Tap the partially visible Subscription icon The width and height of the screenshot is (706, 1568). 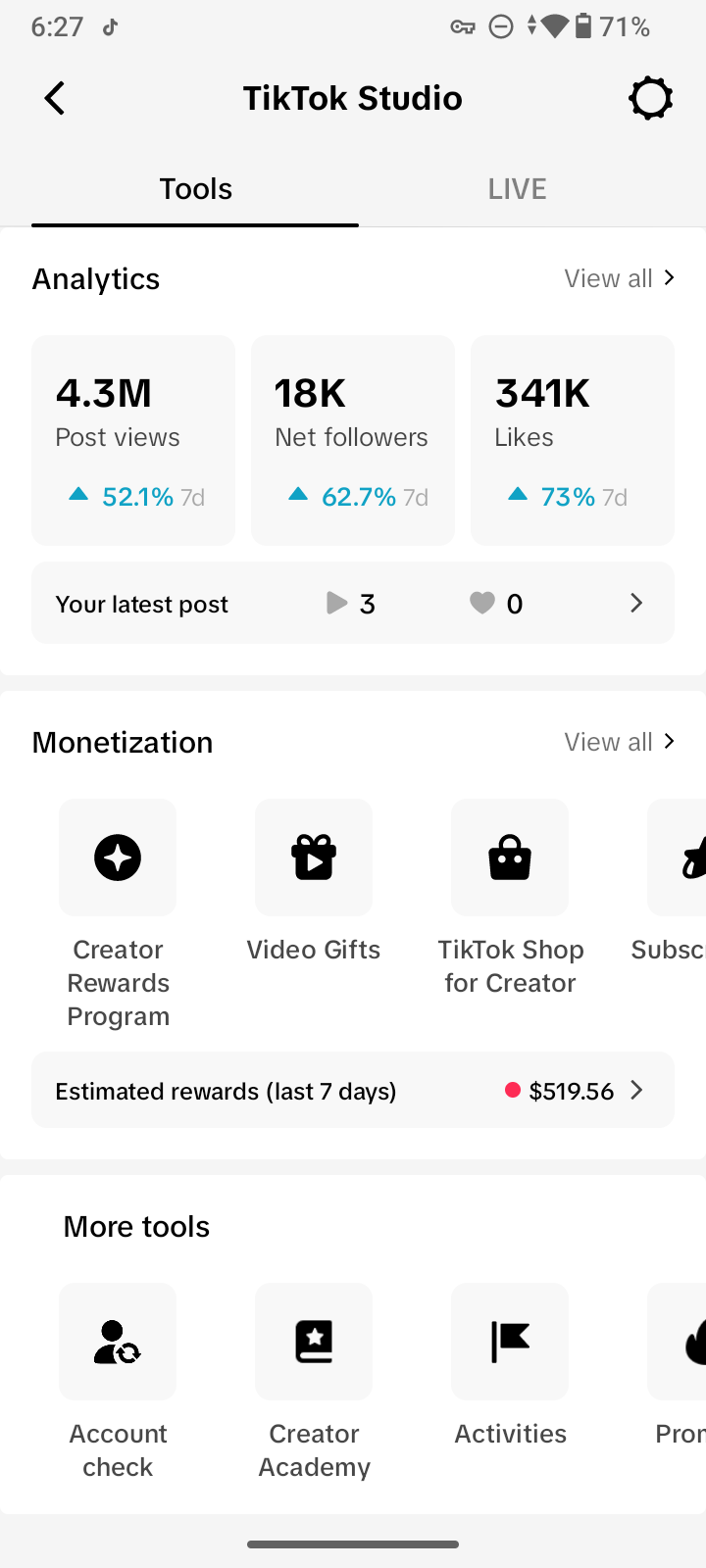[x=678, y=857]
